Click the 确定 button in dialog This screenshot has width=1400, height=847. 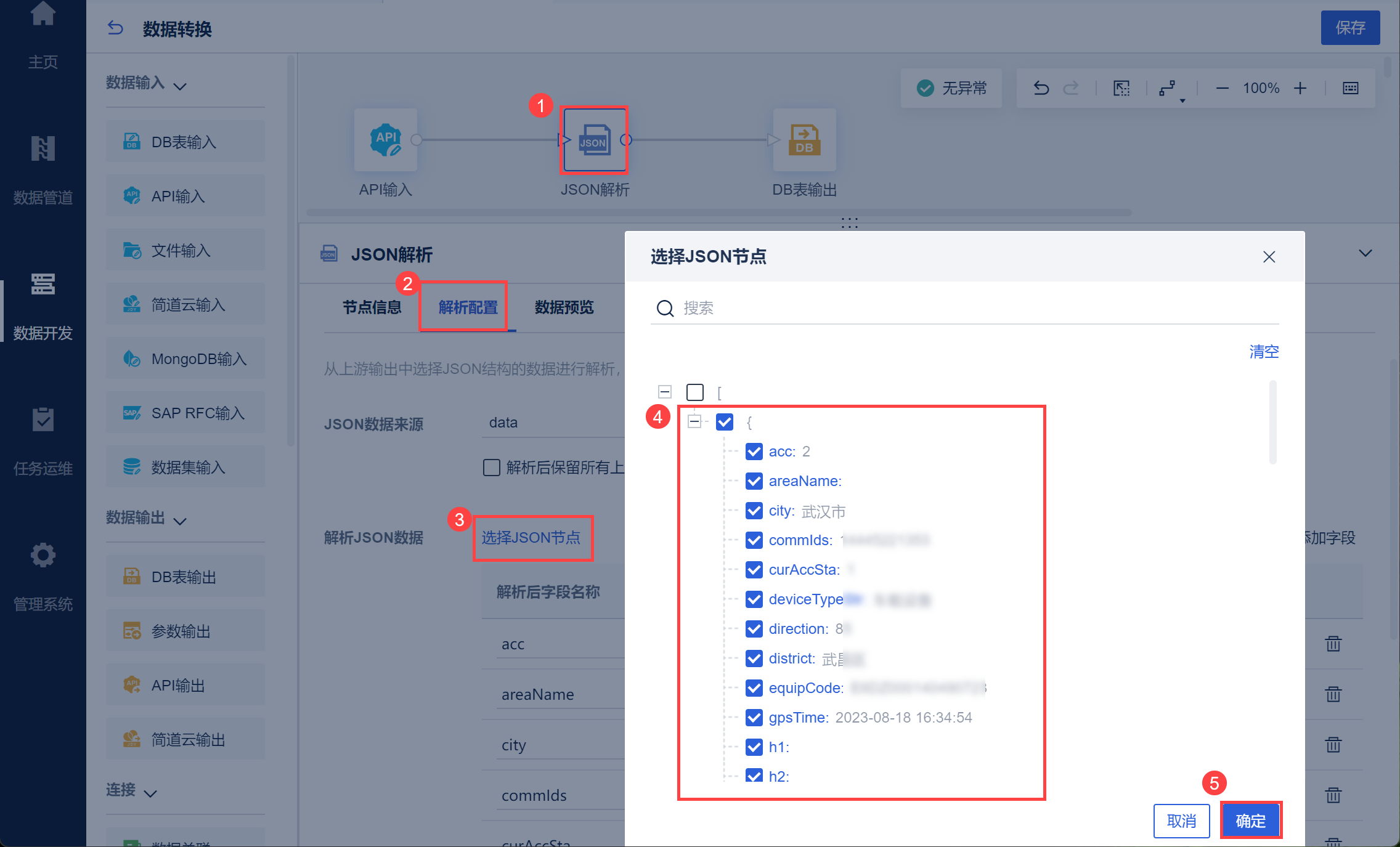pyautogui.click(x=1250, y=821)
